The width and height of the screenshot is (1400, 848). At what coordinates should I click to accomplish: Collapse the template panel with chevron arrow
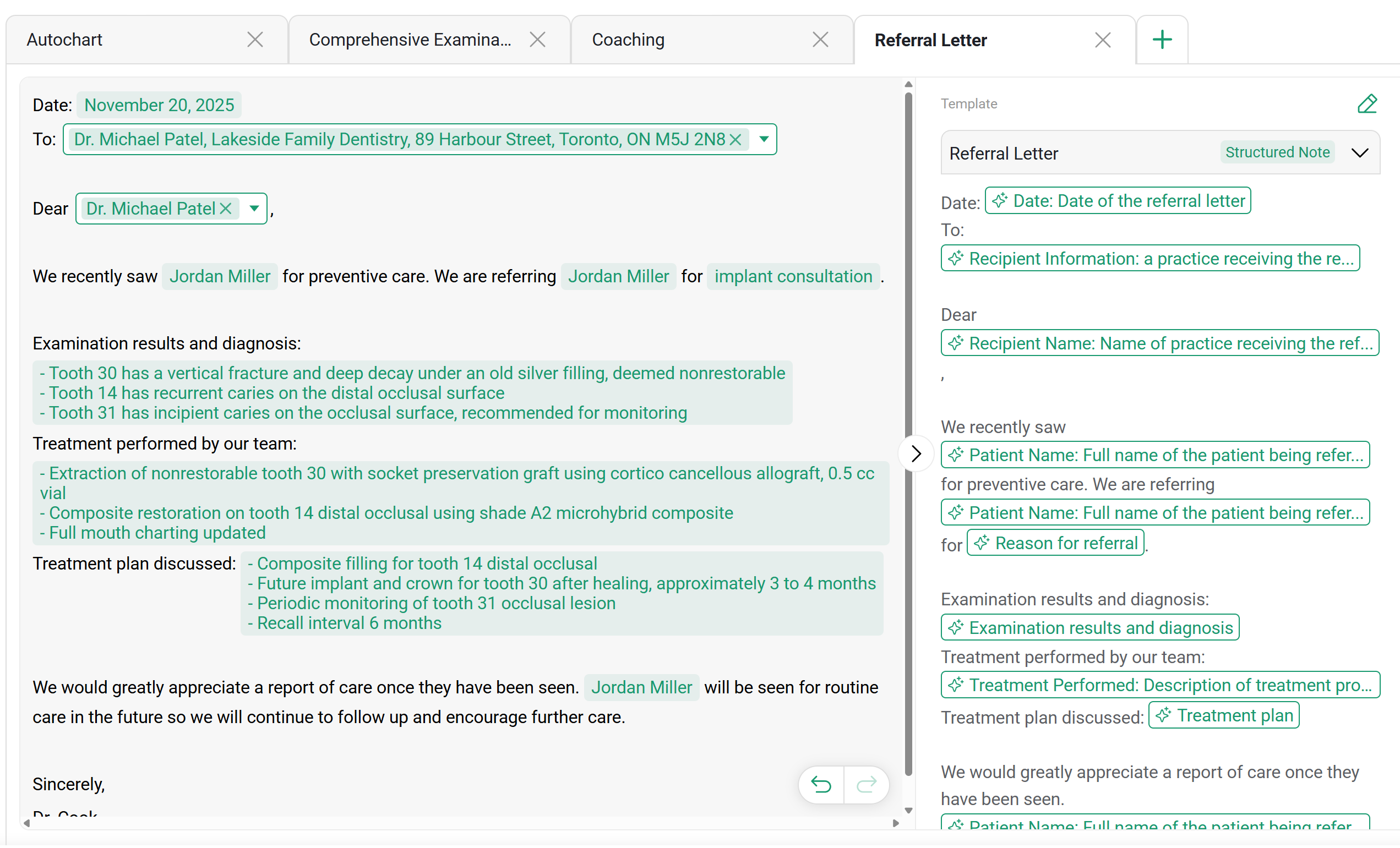[x=916, y=454]
